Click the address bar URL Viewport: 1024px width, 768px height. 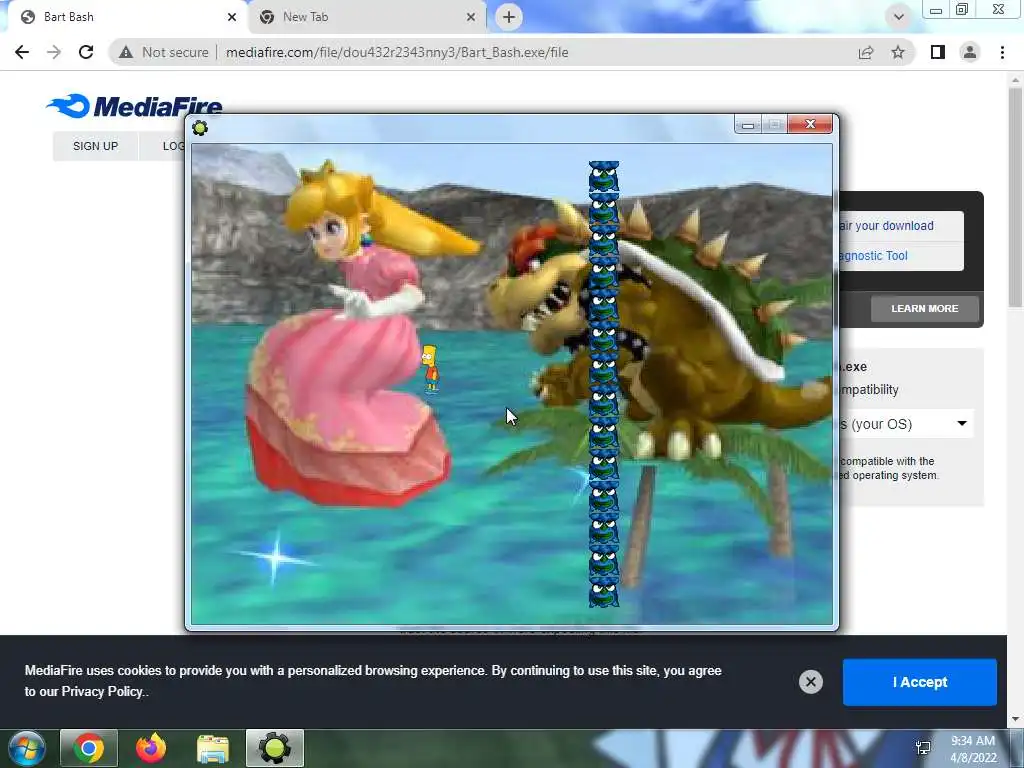(397, 52)
